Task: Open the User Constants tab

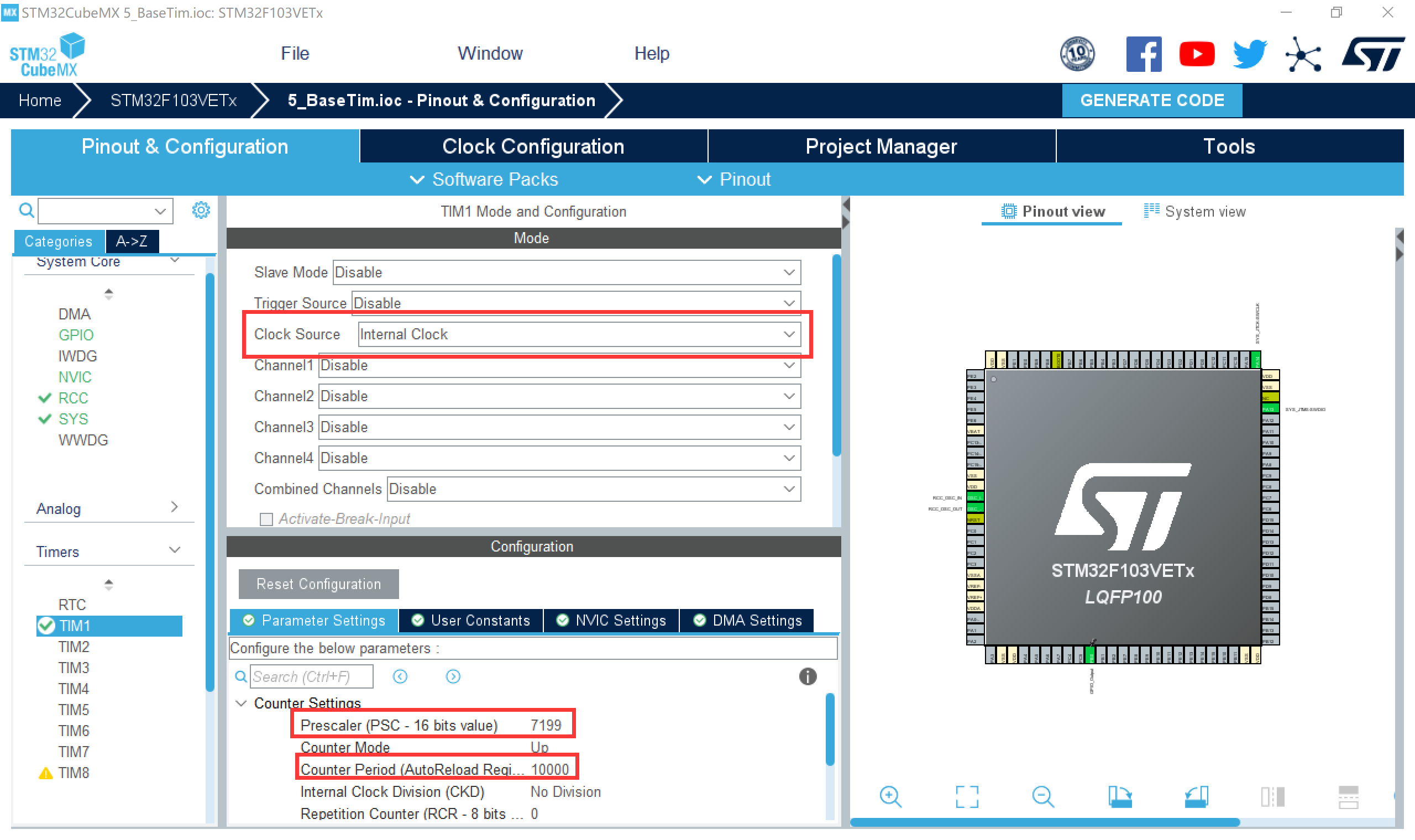Action: click(471, 621)
